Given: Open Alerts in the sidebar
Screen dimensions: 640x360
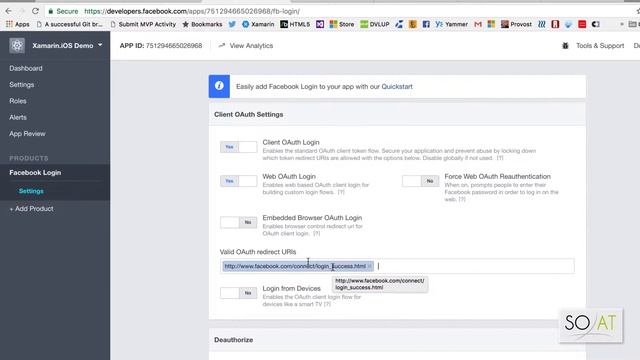Looking at the screenshot, I should pyautogui.click(x=18, y=117).
